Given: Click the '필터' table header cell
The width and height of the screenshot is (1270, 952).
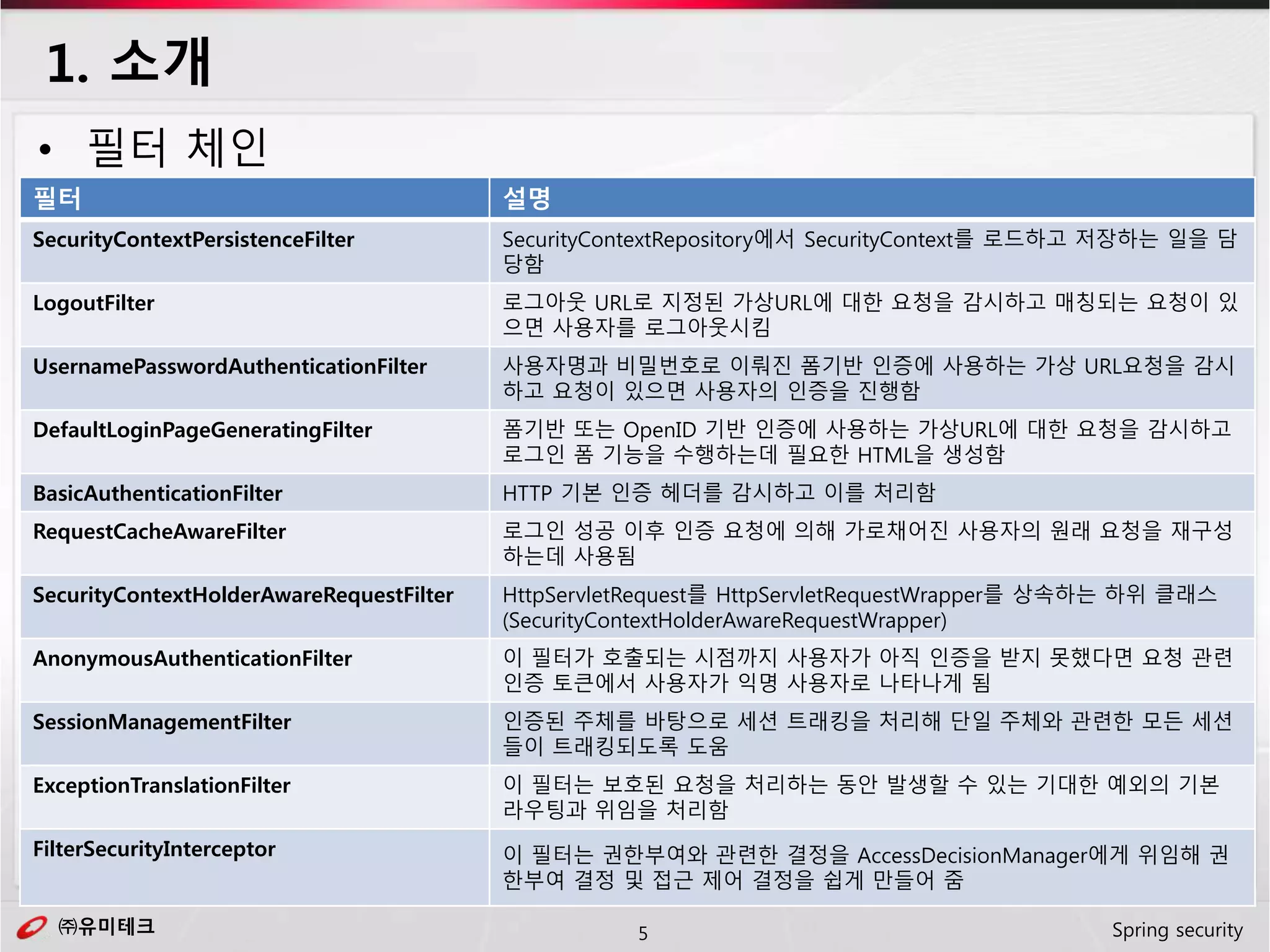Looking at the screenshot, I should (x=255, y=198).
